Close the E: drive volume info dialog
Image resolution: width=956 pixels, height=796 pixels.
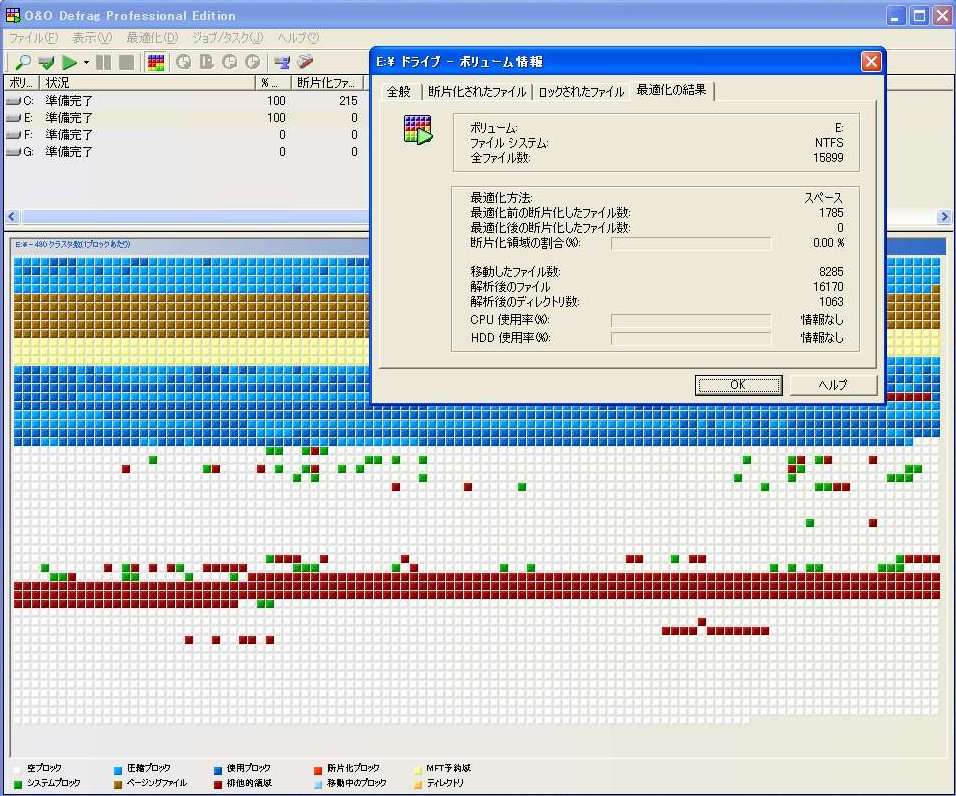871,62
